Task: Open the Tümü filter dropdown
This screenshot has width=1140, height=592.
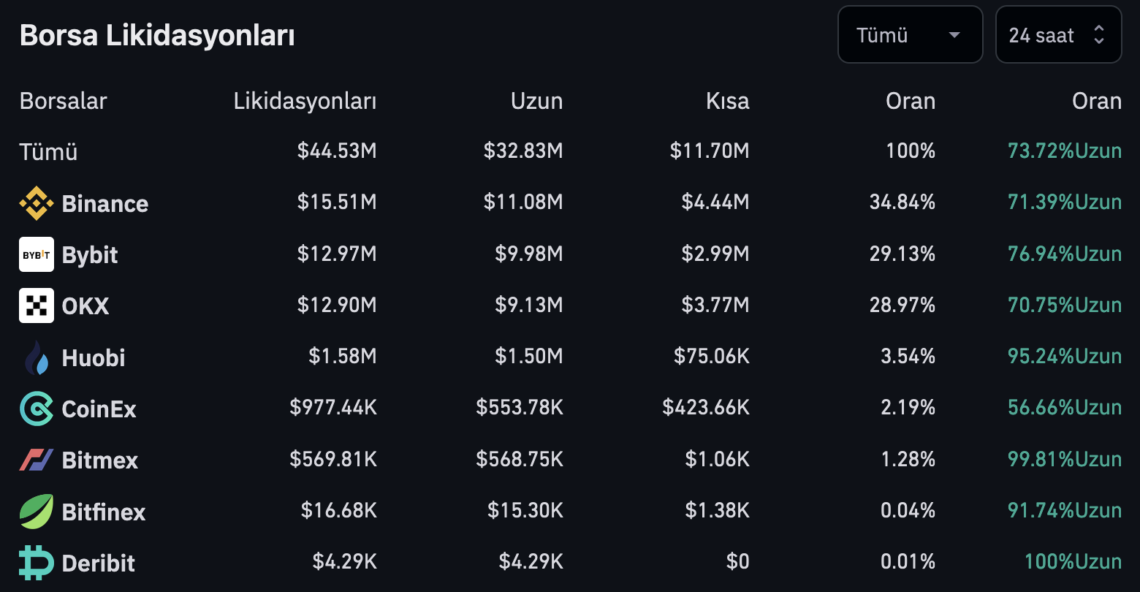Action: click(910, 35)
